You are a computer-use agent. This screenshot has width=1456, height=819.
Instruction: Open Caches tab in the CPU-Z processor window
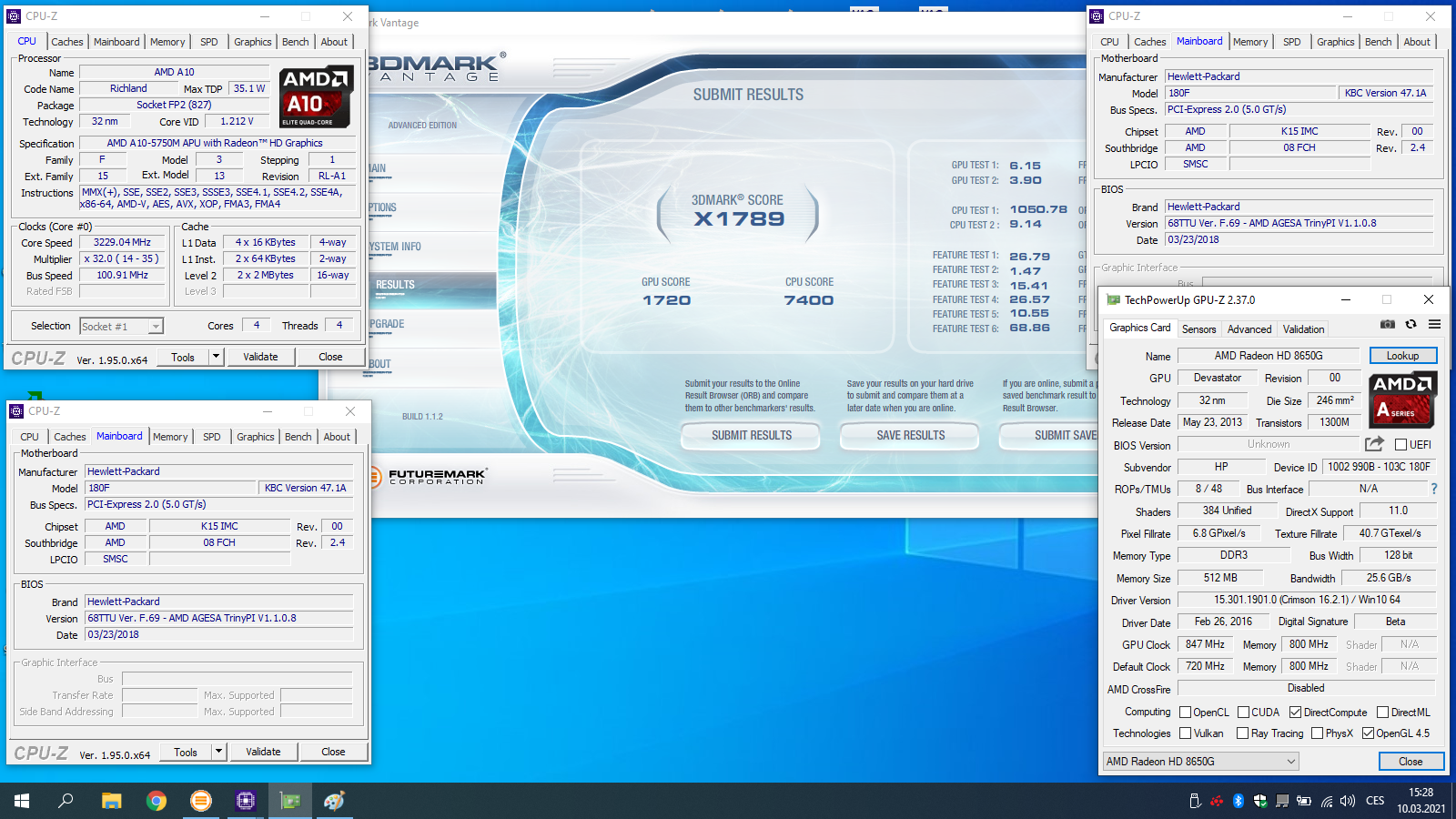[x=67, y=42]
